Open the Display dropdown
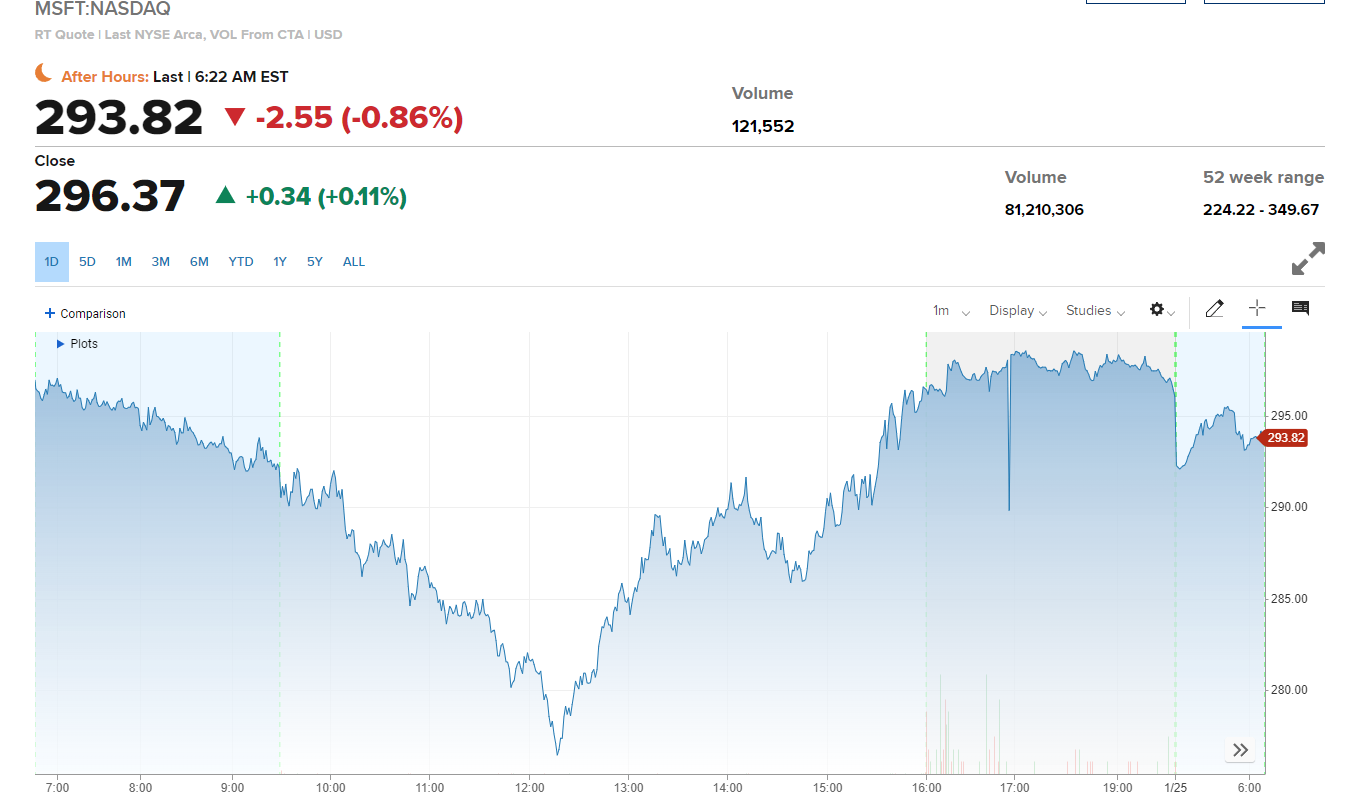 pos(1018,311)
